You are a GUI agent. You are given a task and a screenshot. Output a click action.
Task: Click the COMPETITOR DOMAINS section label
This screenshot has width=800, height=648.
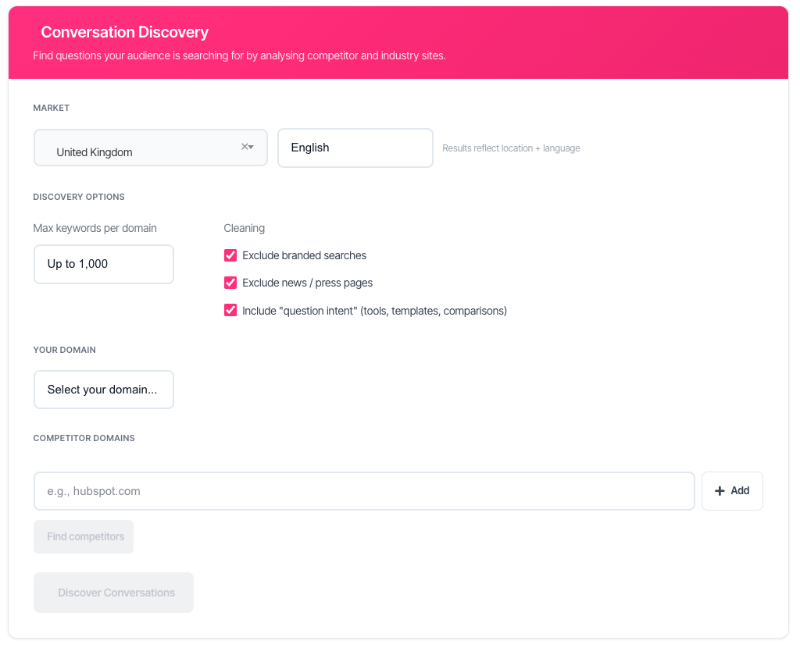[84, 438]
